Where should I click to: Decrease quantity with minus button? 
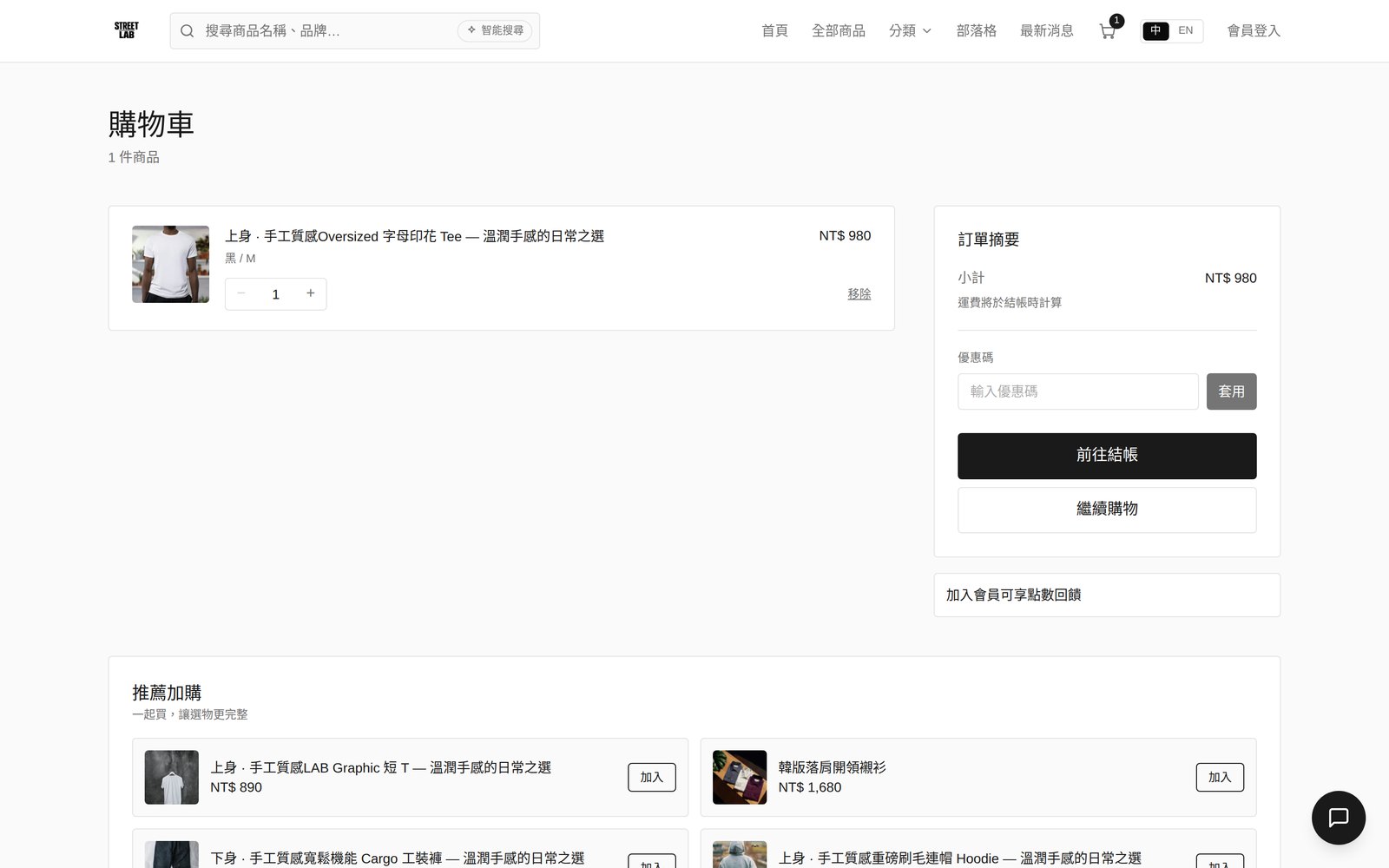[241, 294]
